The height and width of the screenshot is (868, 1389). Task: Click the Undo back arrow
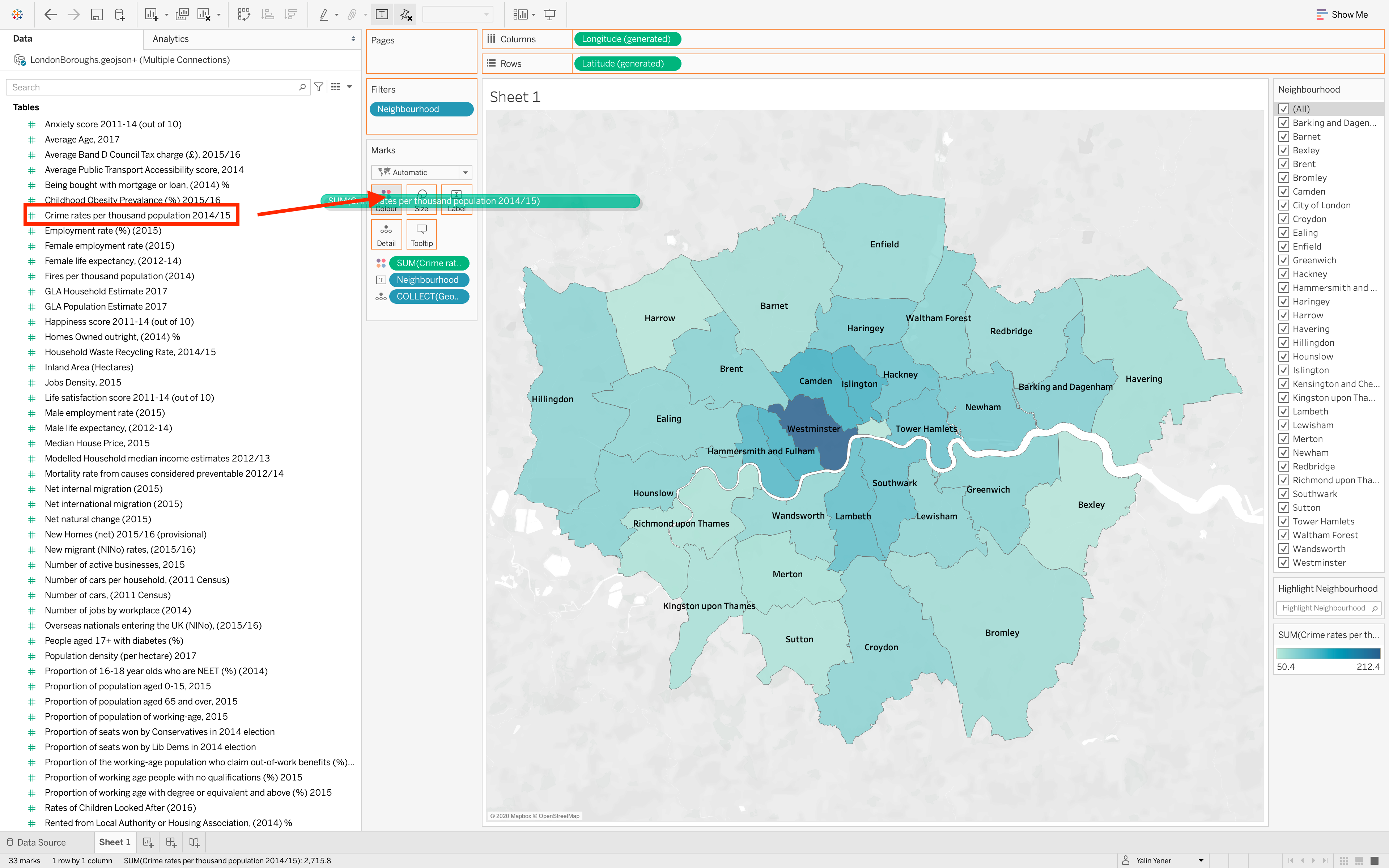click(x=50, y=14)
